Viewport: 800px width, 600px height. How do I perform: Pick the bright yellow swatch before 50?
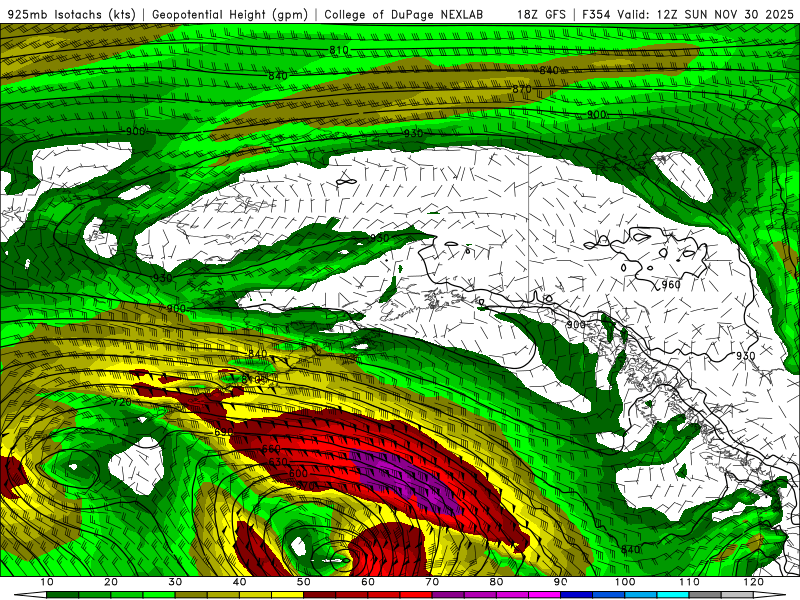click(x=287, y=595)
